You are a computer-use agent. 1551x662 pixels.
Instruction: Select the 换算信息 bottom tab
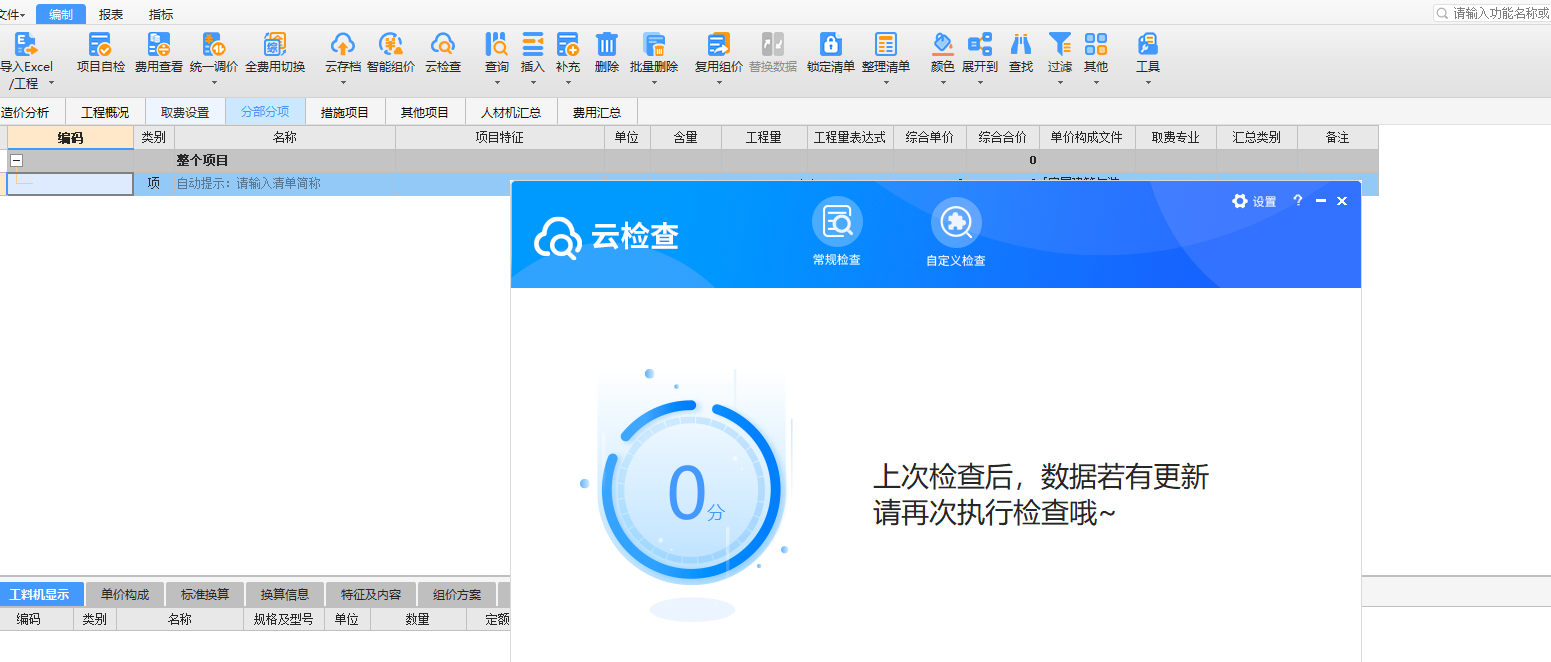(x=285, y=594)
